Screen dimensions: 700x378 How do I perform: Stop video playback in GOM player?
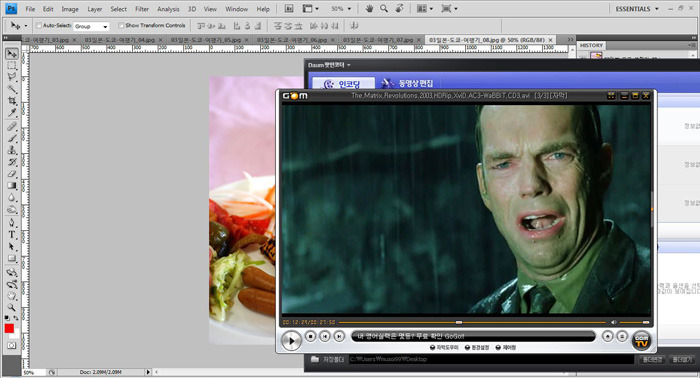click(x=311, y=336)
